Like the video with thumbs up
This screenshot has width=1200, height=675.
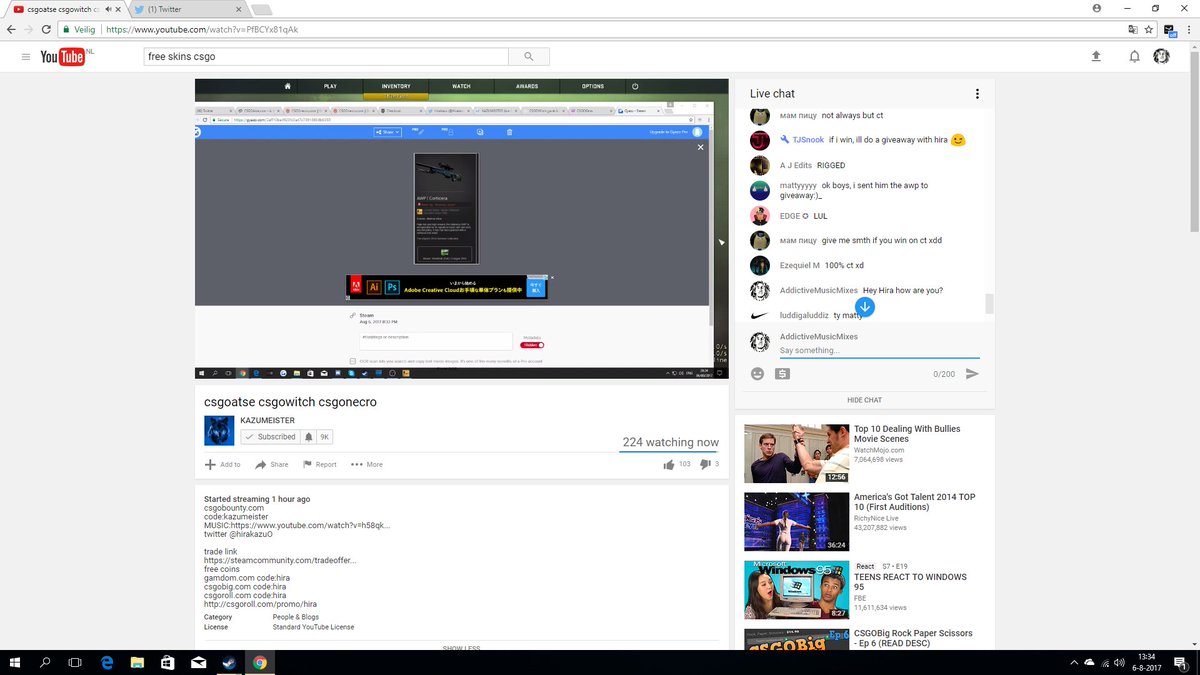[x=669, y=464]
